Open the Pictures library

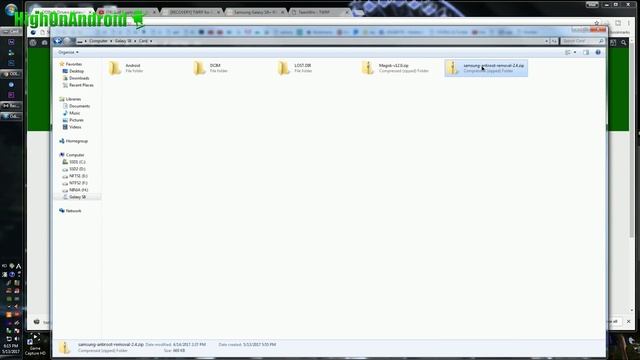(x=73, y=120)
